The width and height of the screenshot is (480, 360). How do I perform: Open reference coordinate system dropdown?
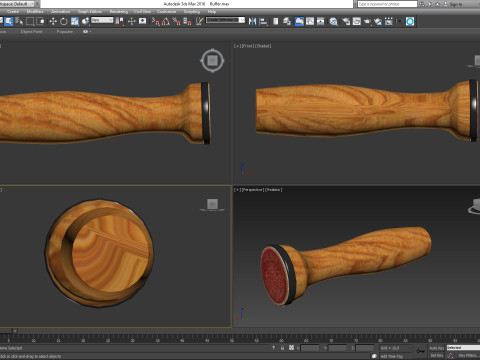102,20
